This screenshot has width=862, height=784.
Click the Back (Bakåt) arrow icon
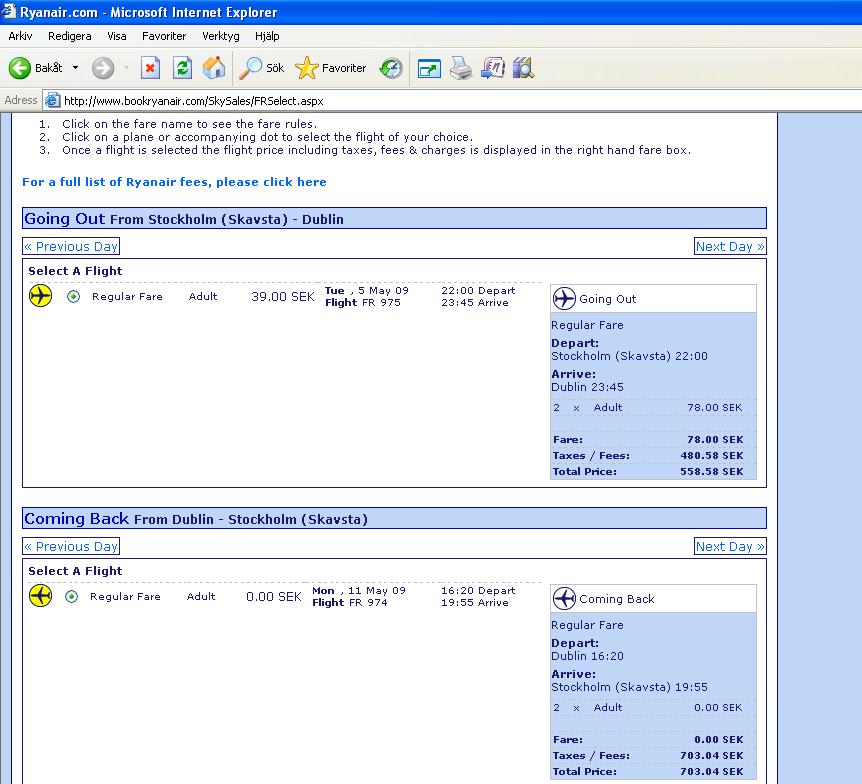(x=20, y=68)
